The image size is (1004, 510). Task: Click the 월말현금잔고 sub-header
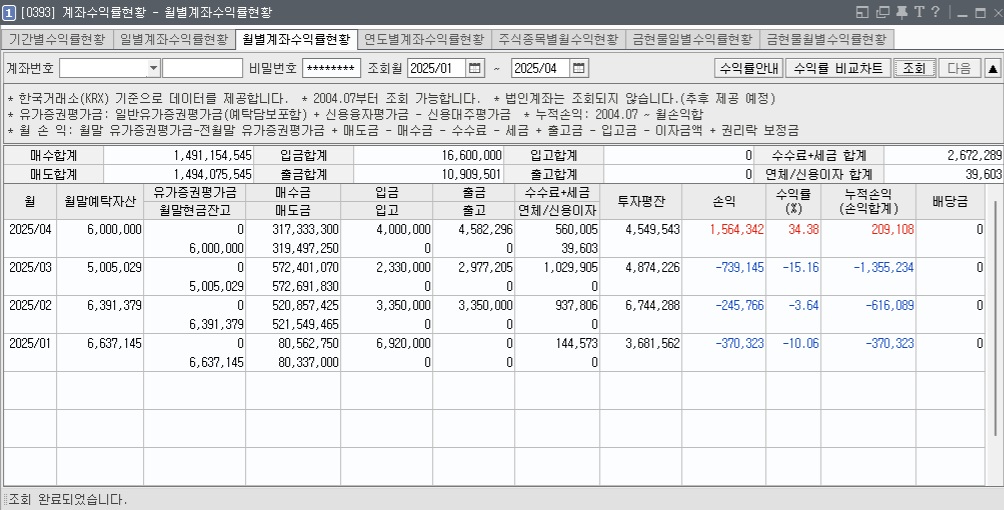point(195,210)
